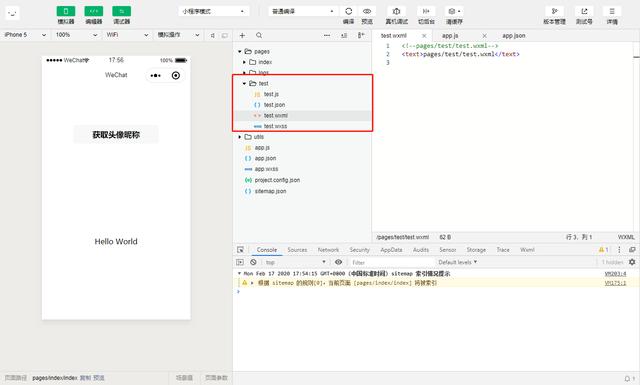Click the sort icon beside file explorer dots
Viewport: 640px width, 385px height.
(x=344, y=36)
